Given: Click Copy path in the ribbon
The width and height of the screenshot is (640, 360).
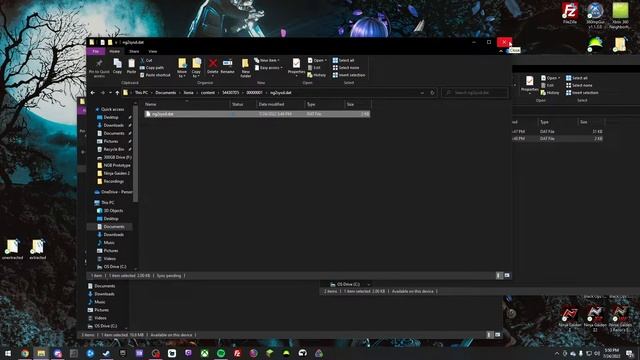Looking at the screenshot, I should click(x=152, y=68).
